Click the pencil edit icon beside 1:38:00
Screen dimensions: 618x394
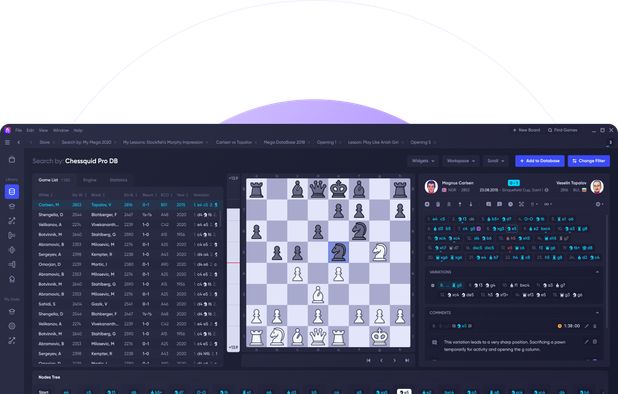(x=586, y=326)
